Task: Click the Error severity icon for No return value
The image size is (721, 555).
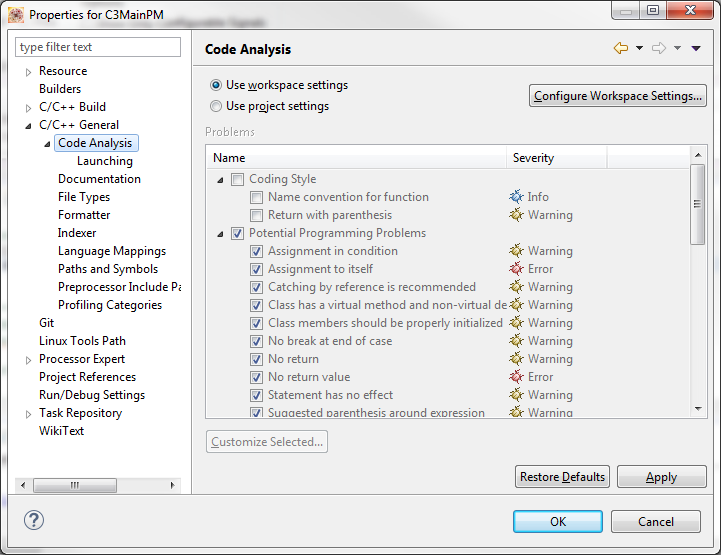Action: [516, 377]
